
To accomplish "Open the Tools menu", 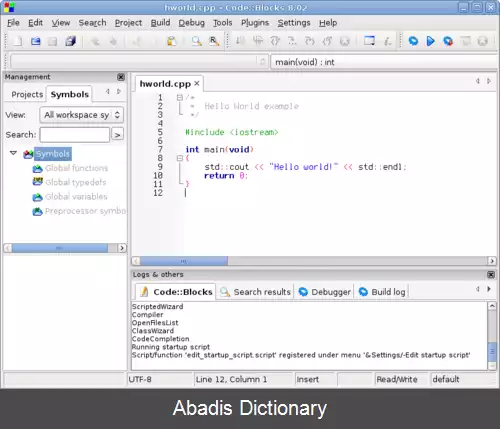I will click(223, 23).
